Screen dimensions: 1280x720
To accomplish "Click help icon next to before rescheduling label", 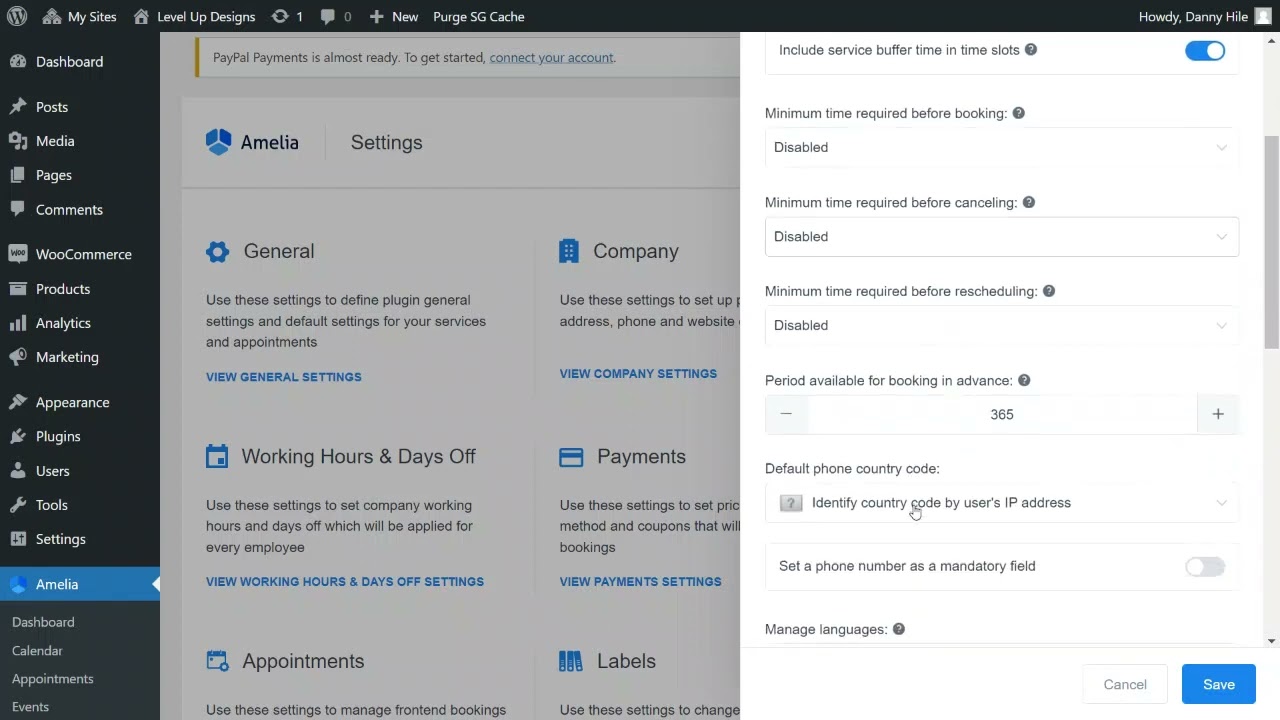I will pyautogui.click(x=1049, y=291).
